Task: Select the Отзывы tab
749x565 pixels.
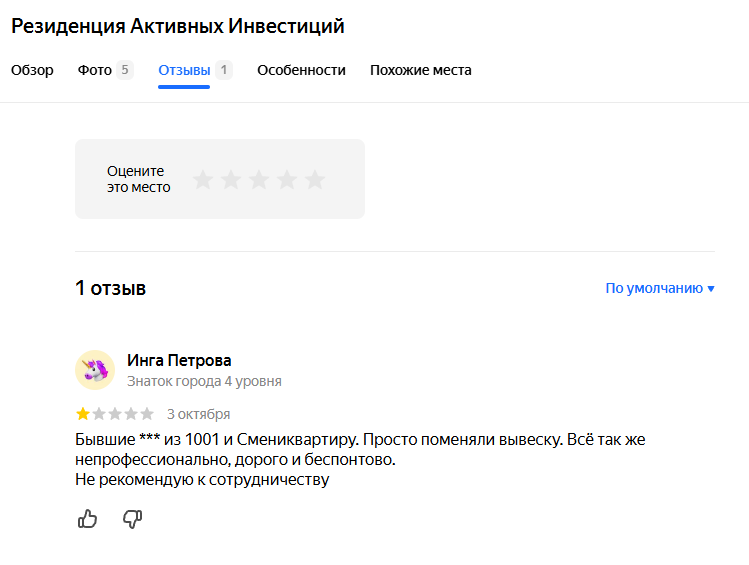Action: click(184, 70)
